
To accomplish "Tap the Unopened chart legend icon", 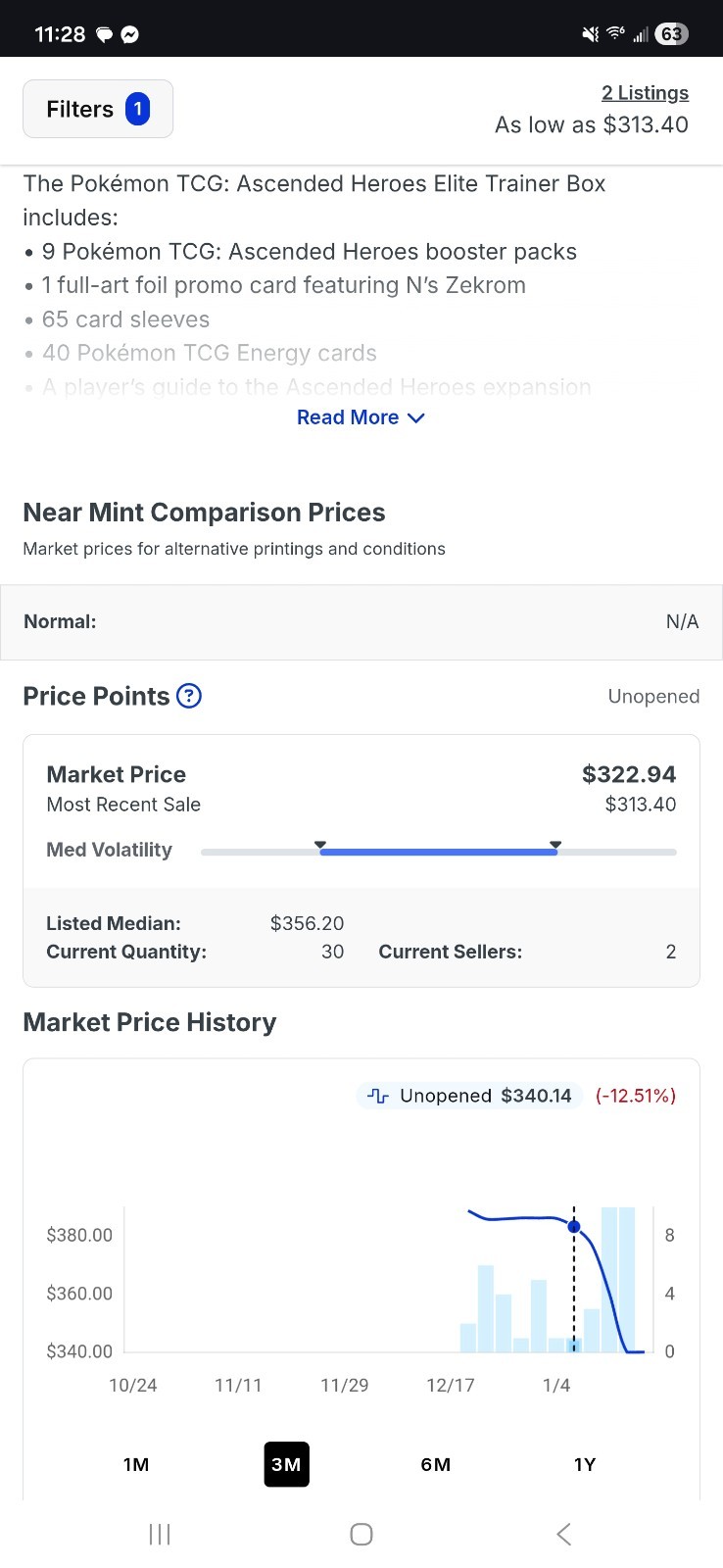I will click(378, 1096).
